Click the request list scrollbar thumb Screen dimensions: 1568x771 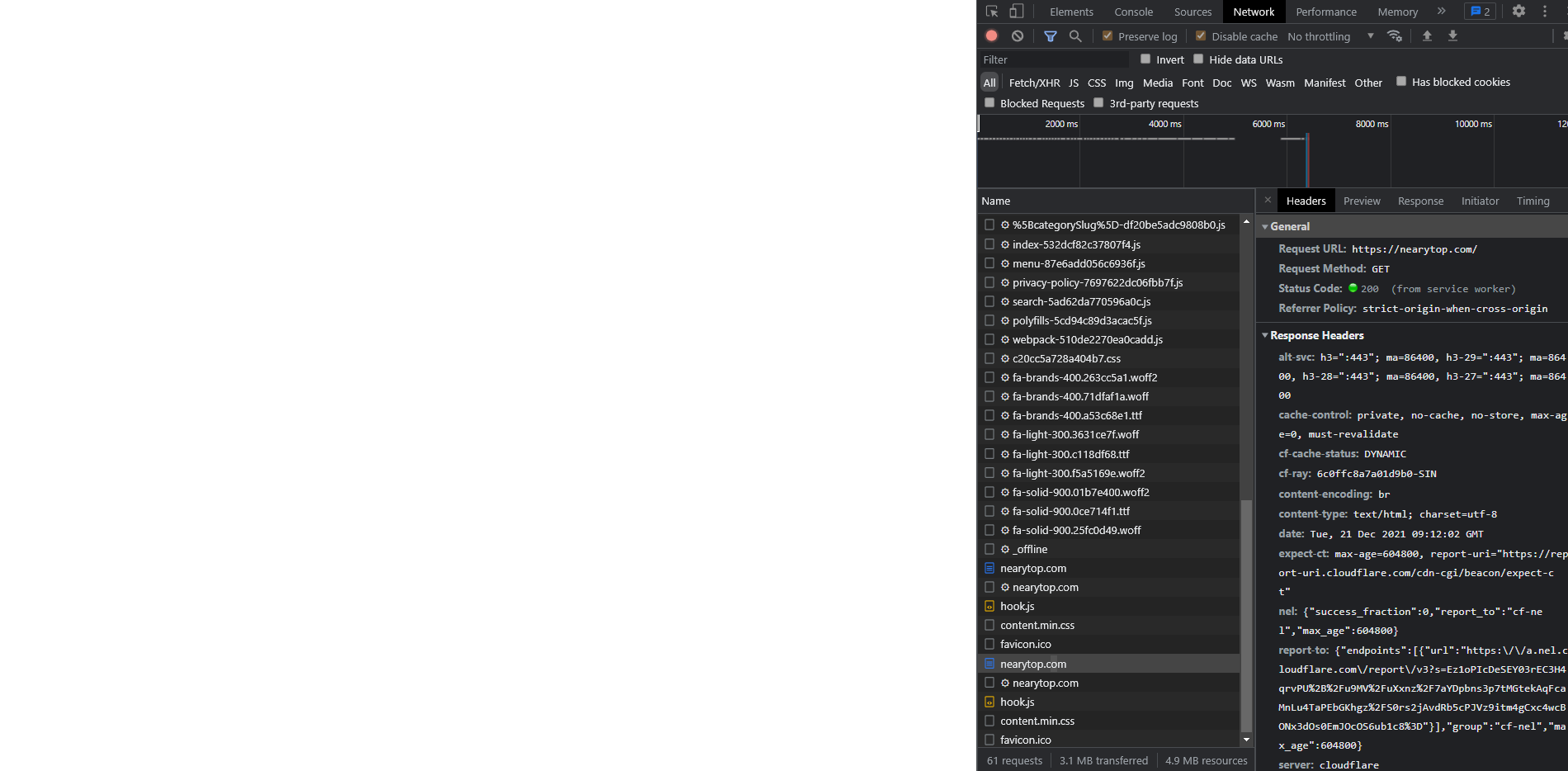[x=1246, y=615]
